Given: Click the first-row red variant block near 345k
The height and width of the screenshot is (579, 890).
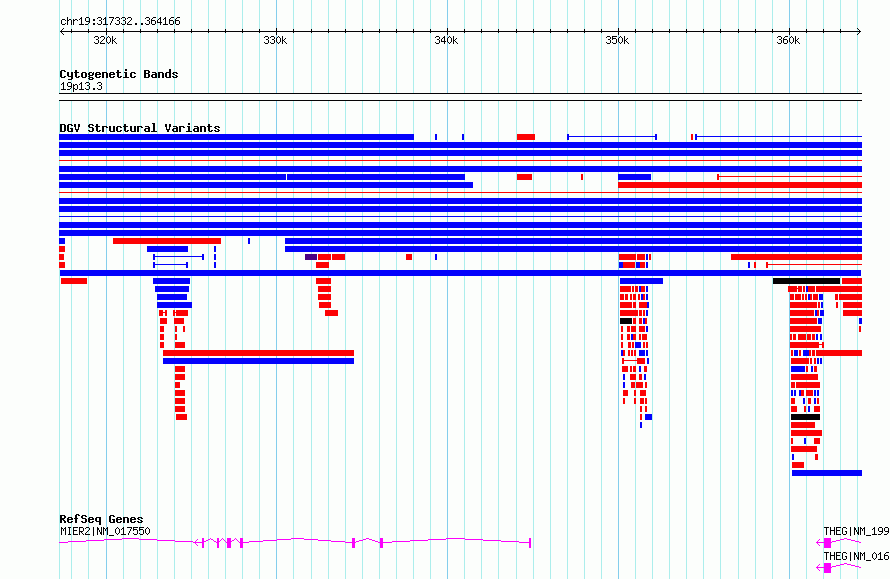Looking at the screenshot, I should click(526, 137).
